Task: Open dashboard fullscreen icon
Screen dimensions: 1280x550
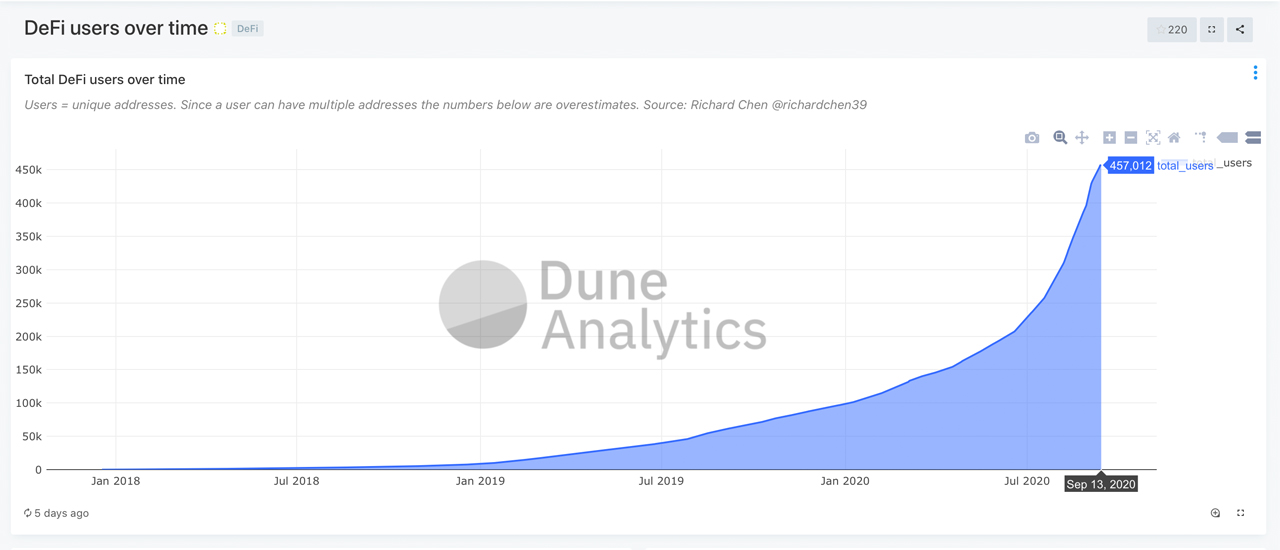Action: pyautogui.click(x=1212, y=30)
